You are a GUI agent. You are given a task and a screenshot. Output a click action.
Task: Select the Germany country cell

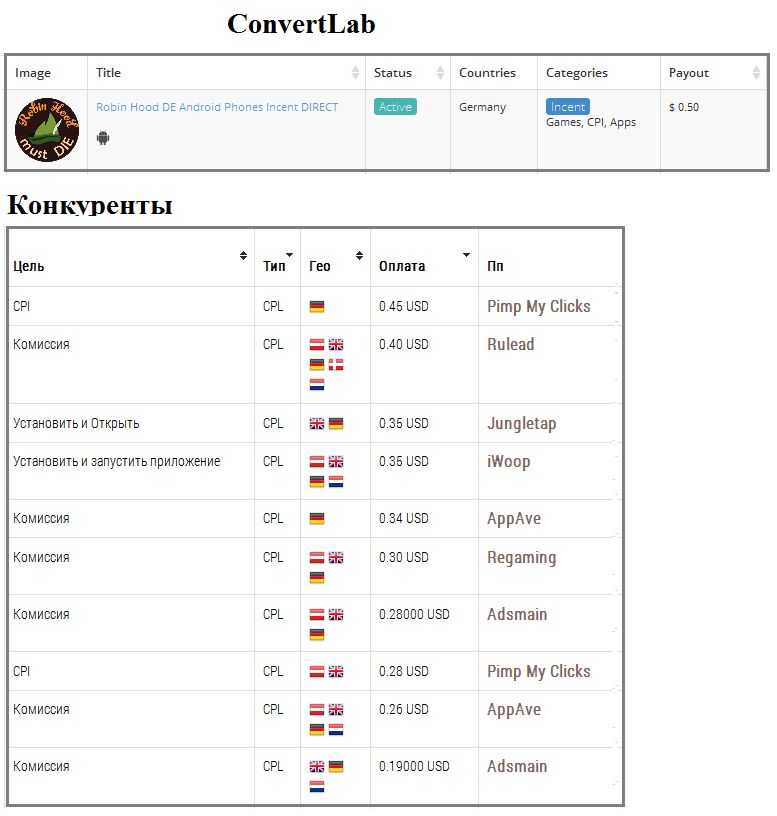pos(482,107)
